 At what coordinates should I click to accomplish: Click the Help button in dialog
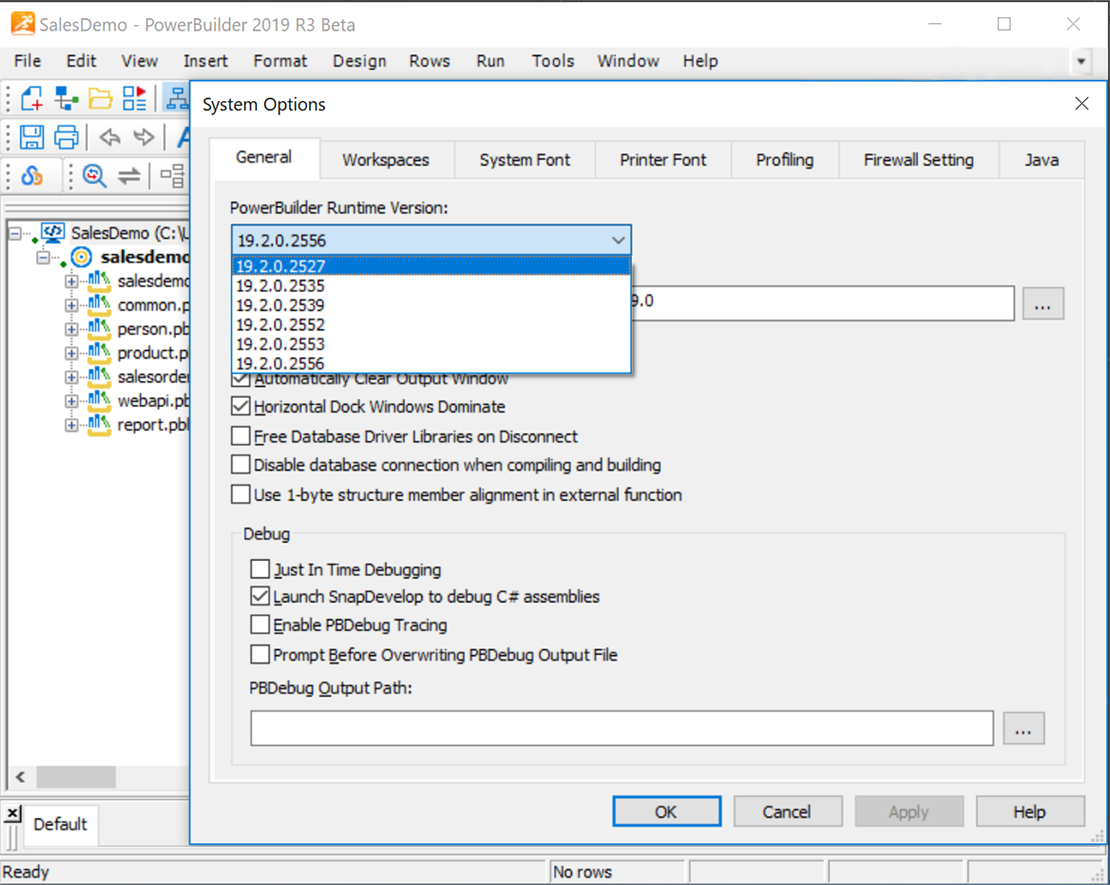tap(1029, 811)
